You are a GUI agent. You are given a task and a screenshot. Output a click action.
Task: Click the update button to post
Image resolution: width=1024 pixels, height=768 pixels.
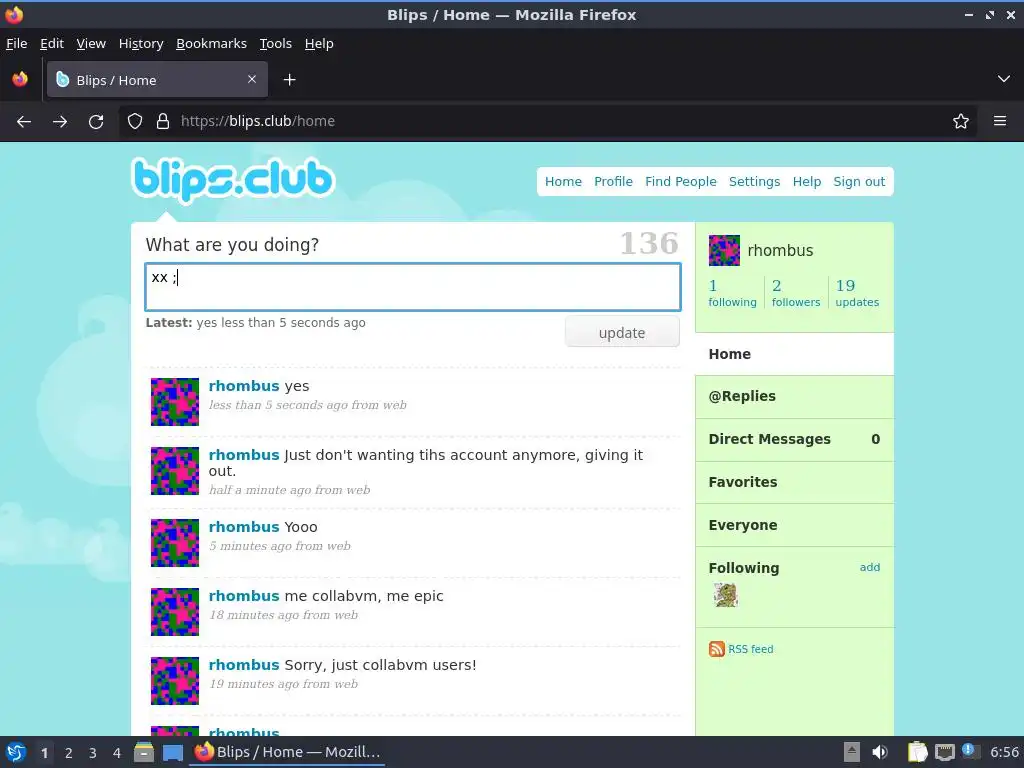click(622, 332)
